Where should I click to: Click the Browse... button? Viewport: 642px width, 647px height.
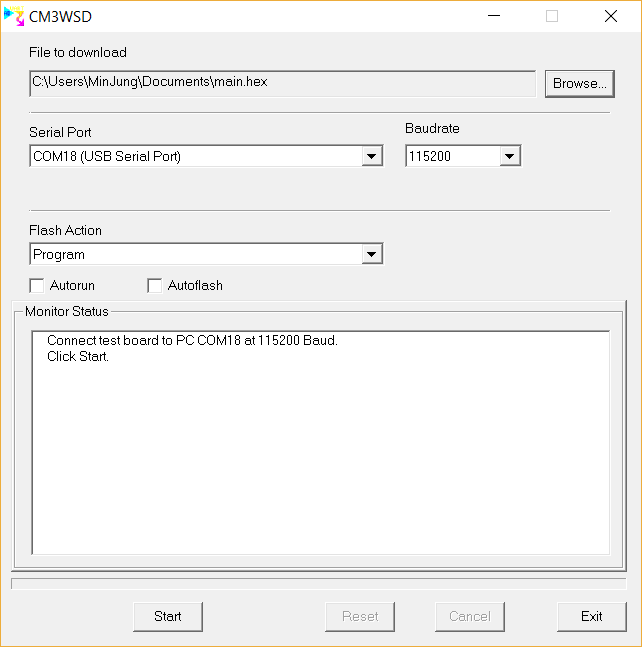[x=580, y=84]
